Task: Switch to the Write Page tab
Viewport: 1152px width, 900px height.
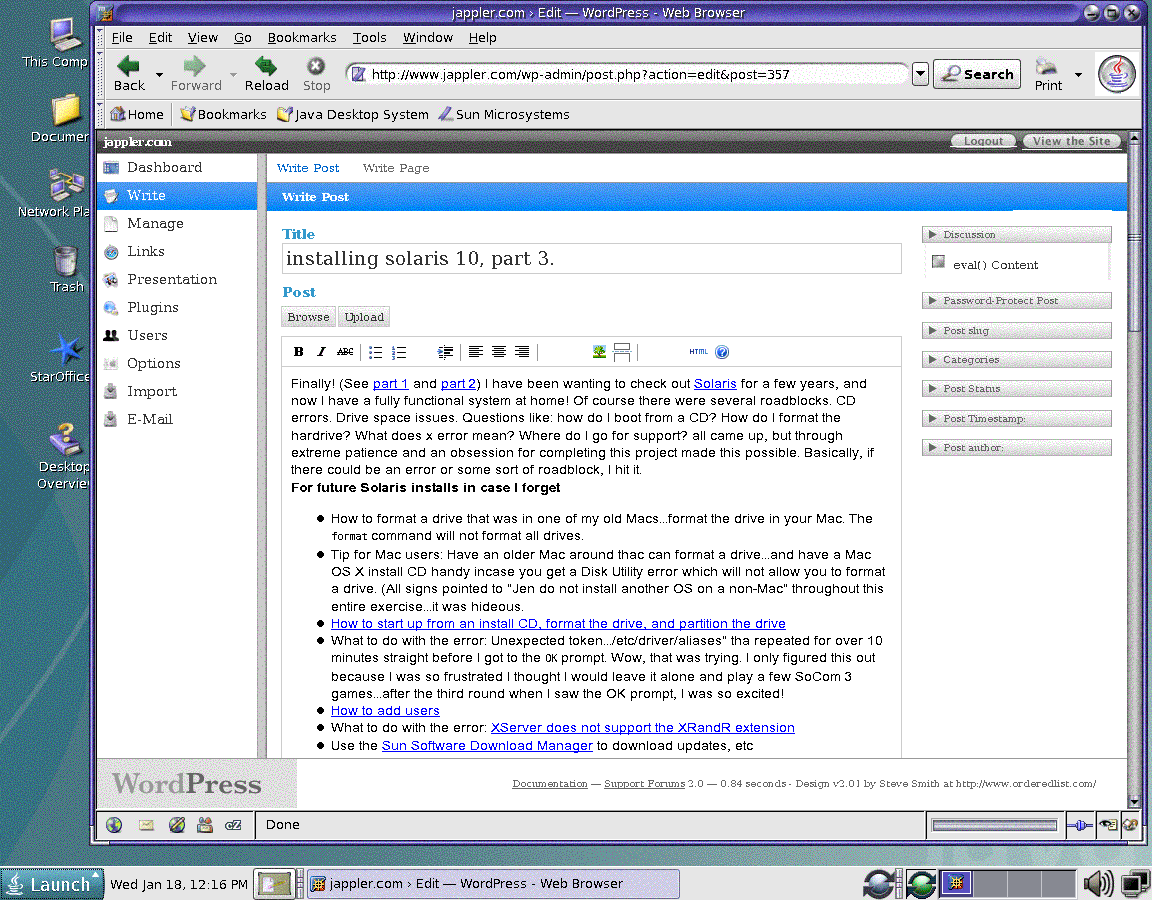Action: tap(396, 168)
